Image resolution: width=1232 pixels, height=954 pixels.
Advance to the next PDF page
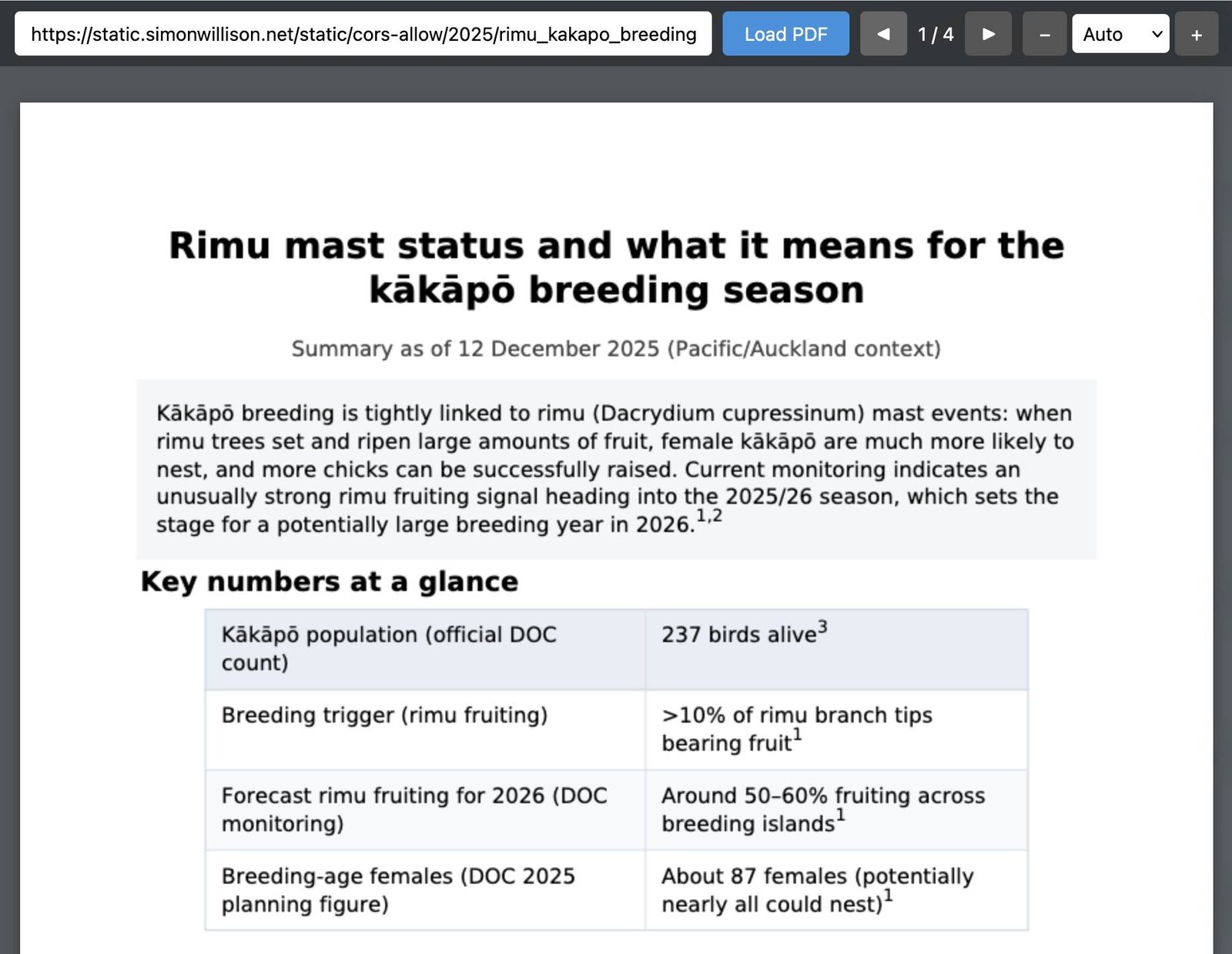tap(988, 33)
